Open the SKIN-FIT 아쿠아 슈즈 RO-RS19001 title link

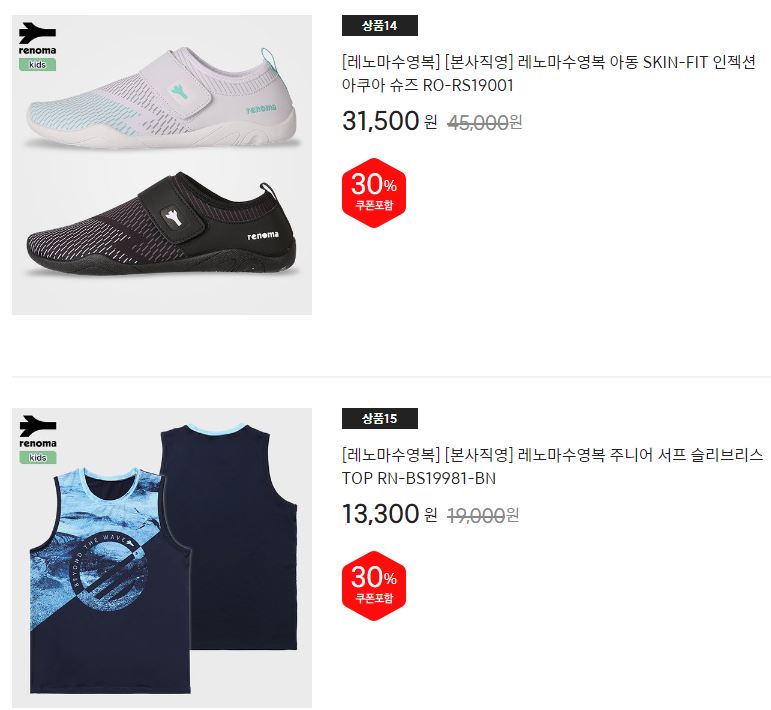coord(548,74)
